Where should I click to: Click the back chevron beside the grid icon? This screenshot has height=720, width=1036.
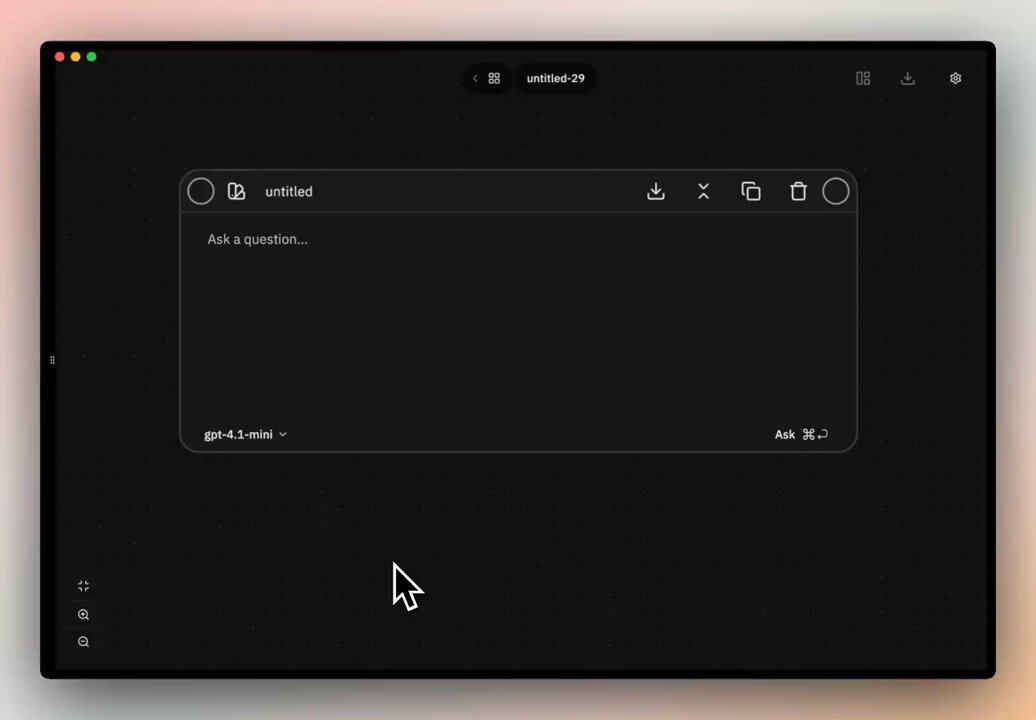tap(475, 78)
